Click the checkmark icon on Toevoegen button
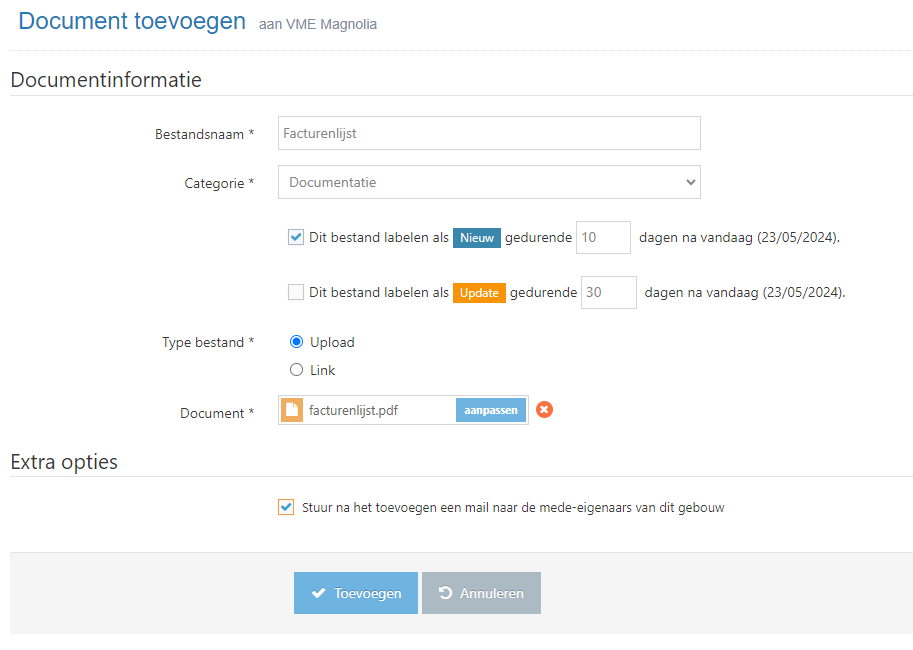913x650 pixels. click(319, 593)
